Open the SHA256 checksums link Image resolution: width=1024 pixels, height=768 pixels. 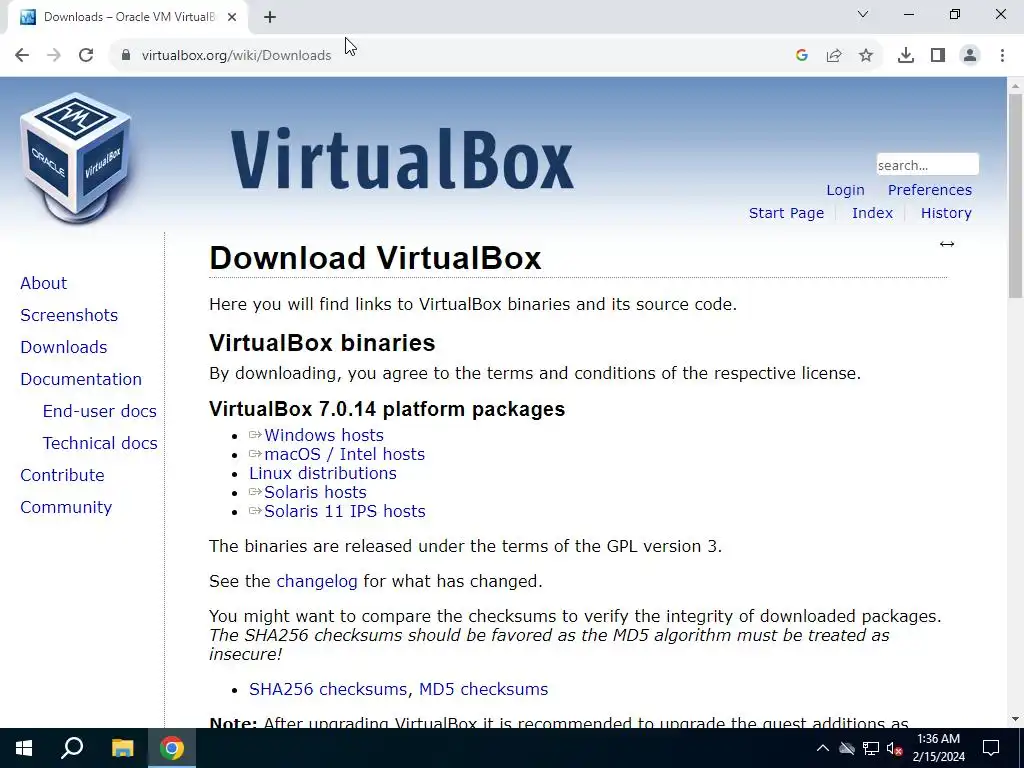tap(328, 689)
